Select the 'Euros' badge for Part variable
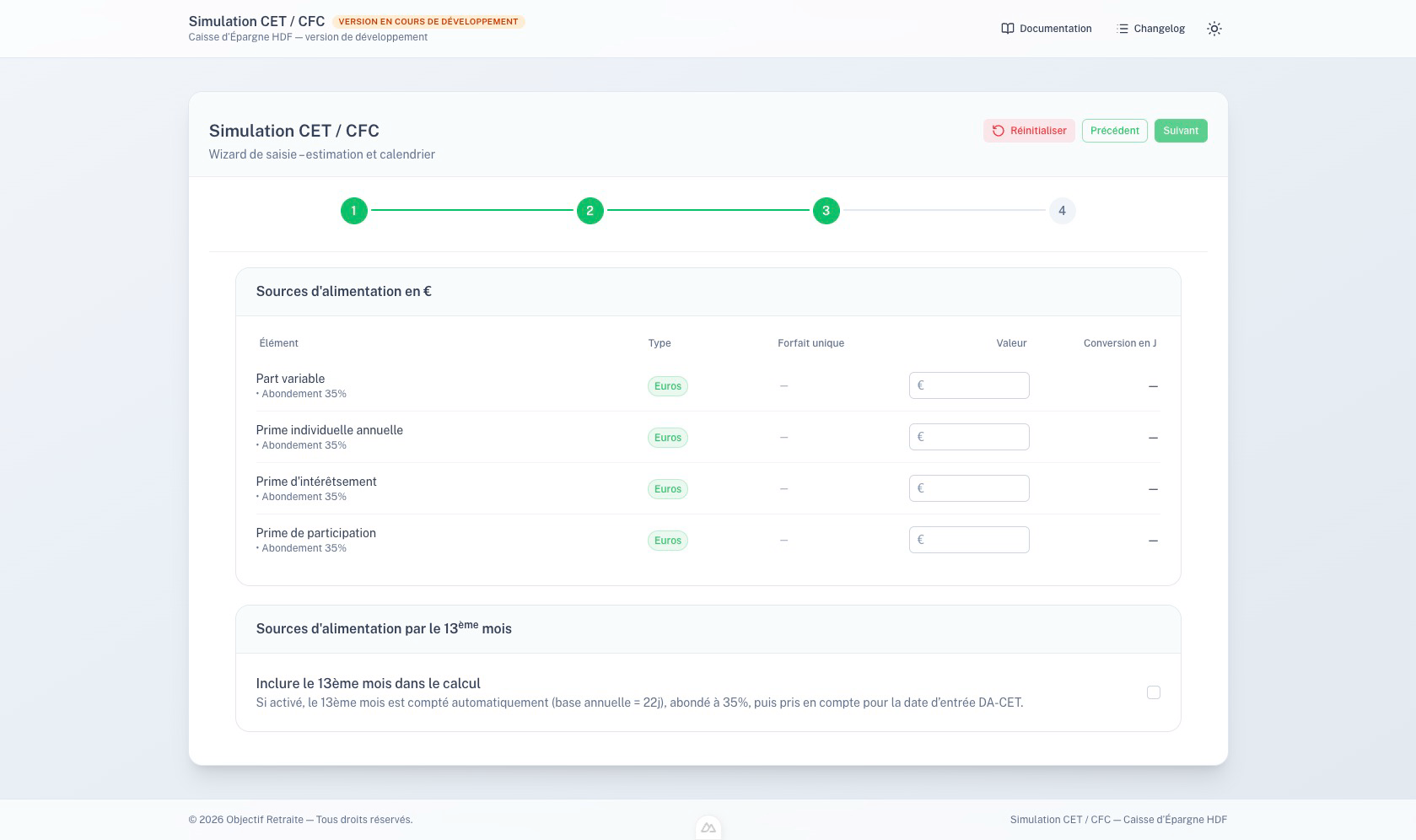This screenshot has width=1416, height=840. pos(667,385)
